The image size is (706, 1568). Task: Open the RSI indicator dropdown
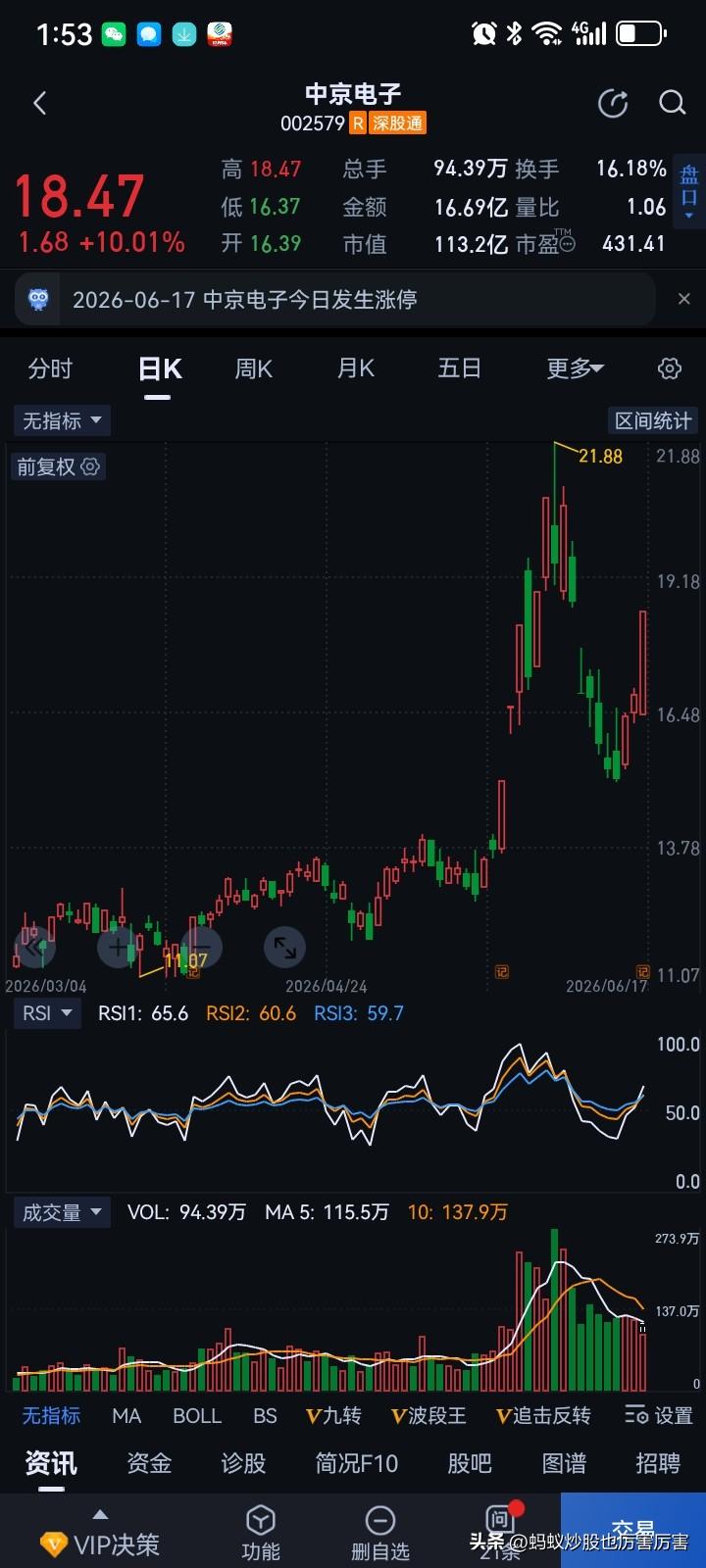46,1013
